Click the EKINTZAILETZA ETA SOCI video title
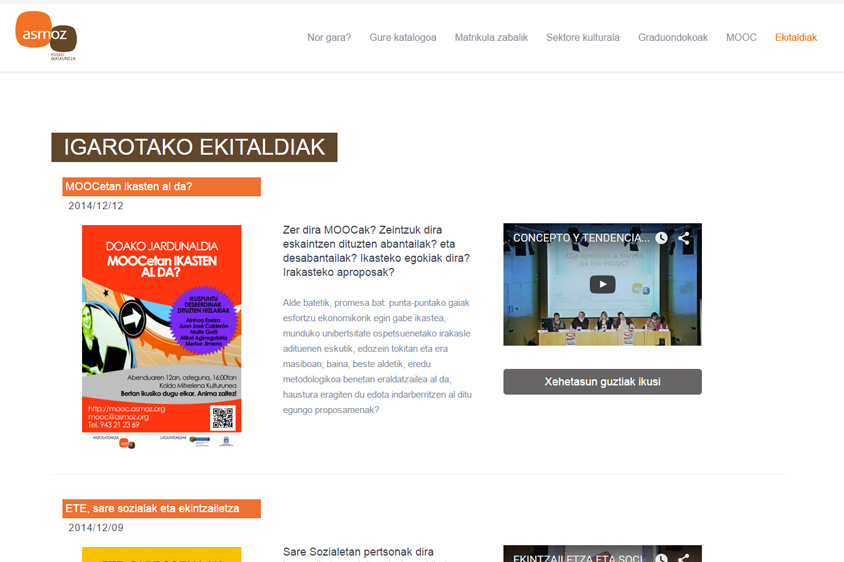 578,558
